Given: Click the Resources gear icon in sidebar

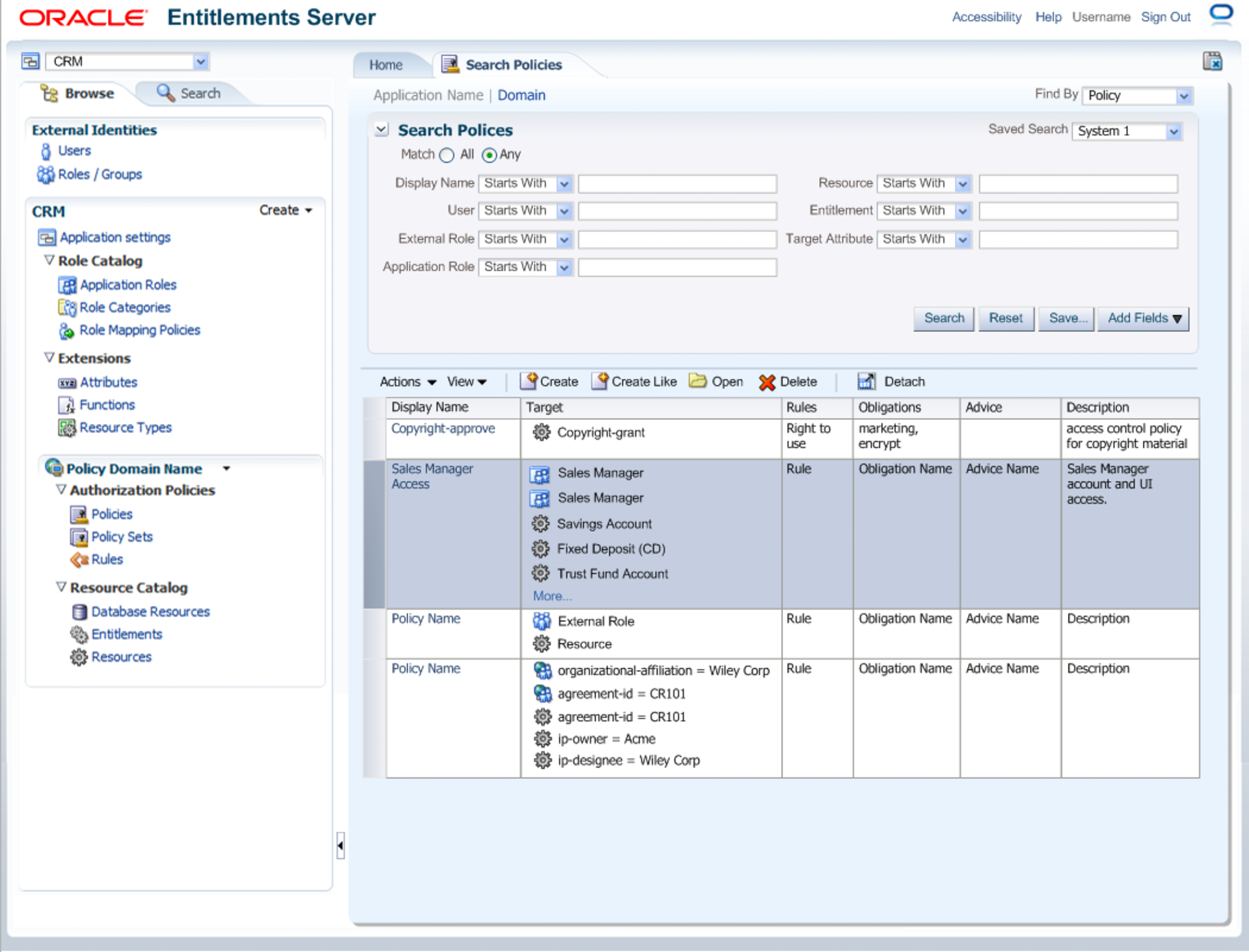Looking at the screenshot, I should (x=79, y=657).
